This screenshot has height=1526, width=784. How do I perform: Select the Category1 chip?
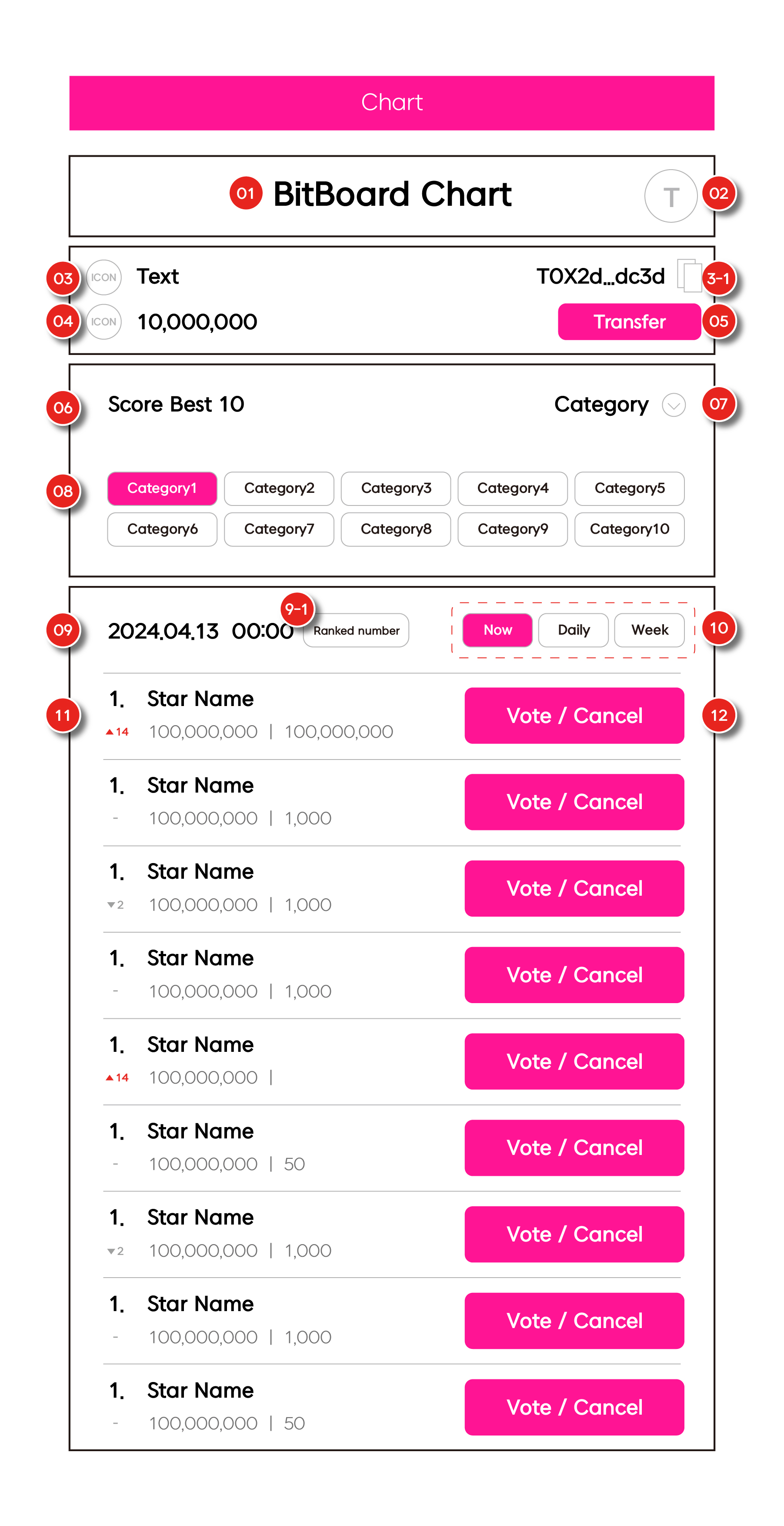point(162,488)
